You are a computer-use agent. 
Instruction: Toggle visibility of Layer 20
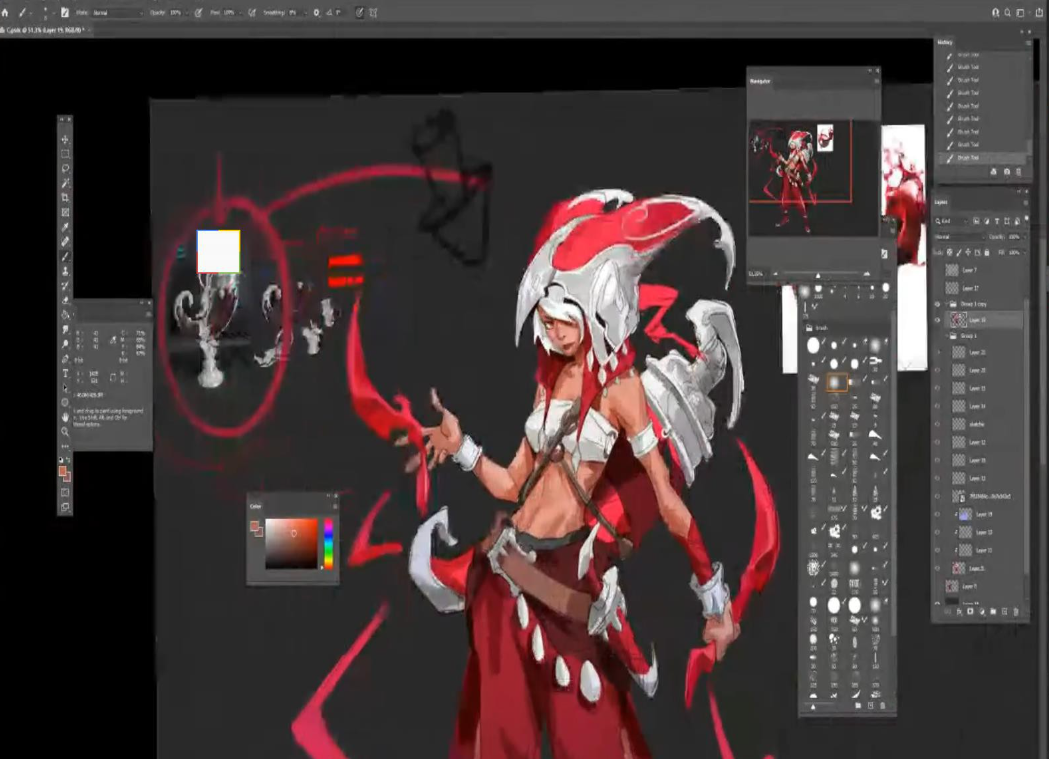tap(938, 370)
